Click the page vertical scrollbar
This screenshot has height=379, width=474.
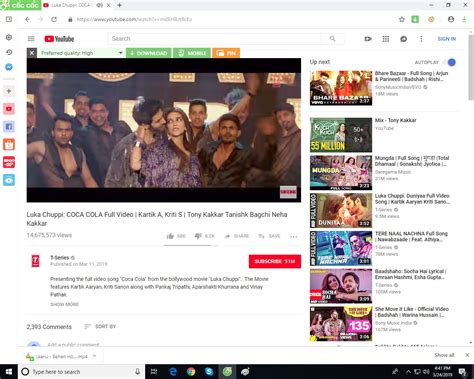point(471,67)
